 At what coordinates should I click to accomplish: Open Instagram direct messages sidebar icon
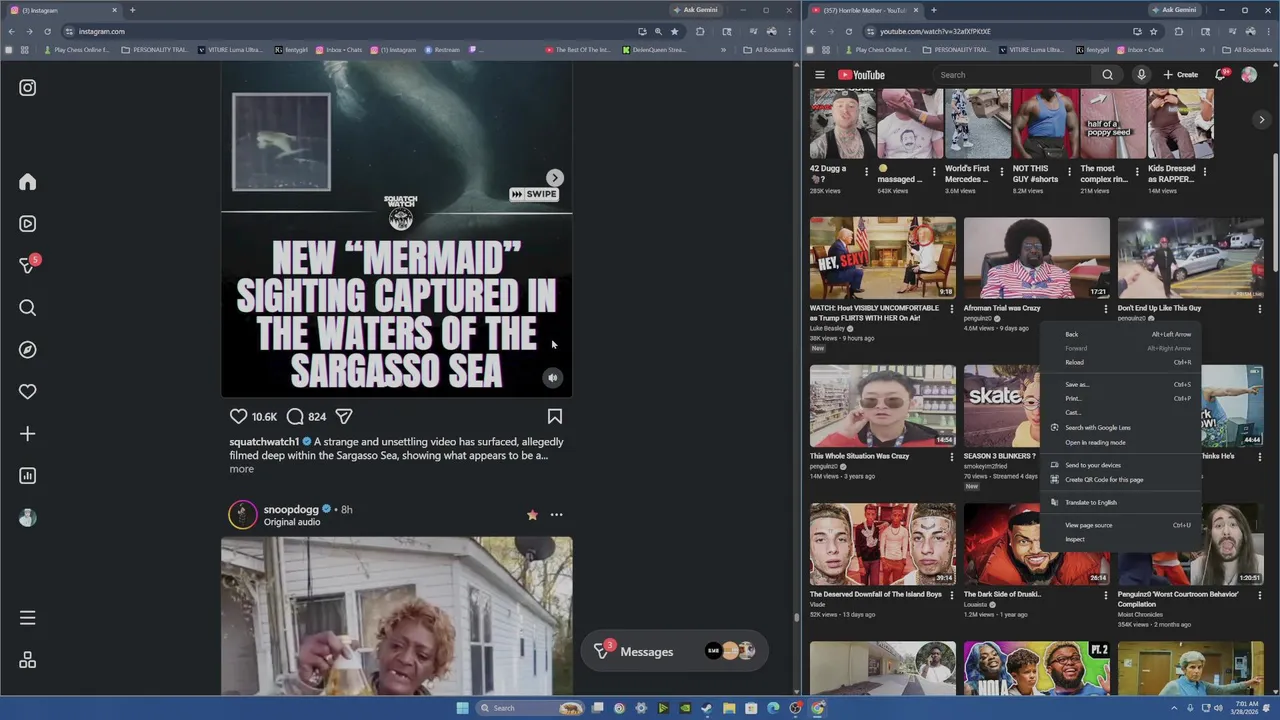click(x=28, y=266)
